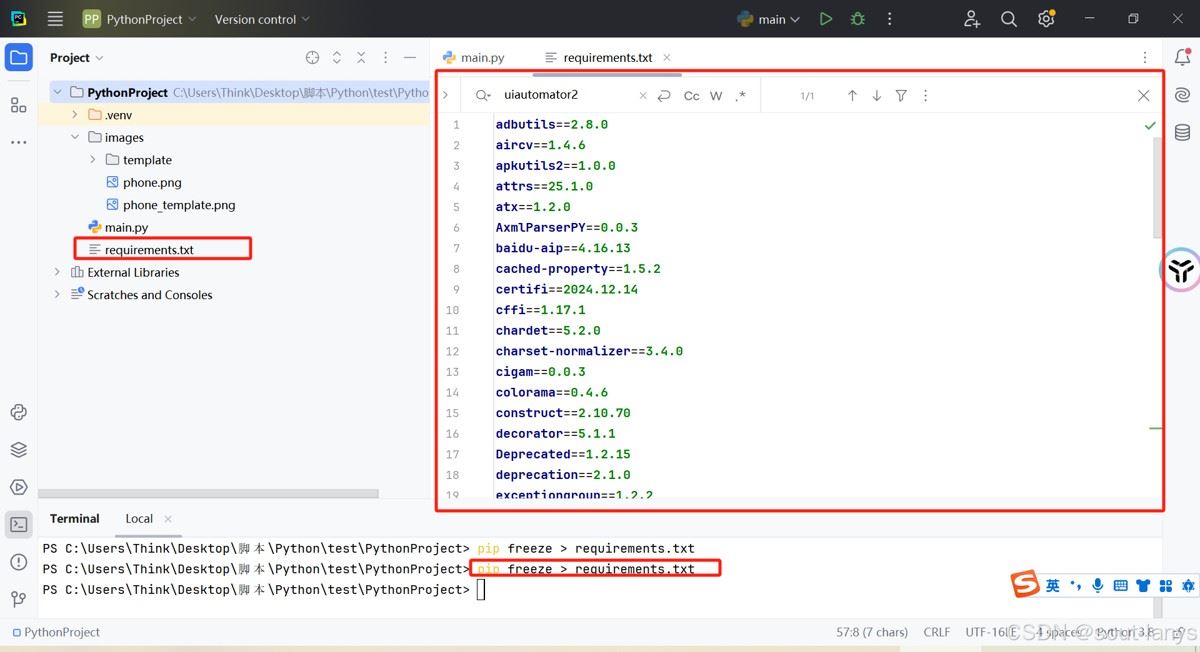Open the main run configuration dropdown
The image size is (1200, 652).
(x=768, y=19)
